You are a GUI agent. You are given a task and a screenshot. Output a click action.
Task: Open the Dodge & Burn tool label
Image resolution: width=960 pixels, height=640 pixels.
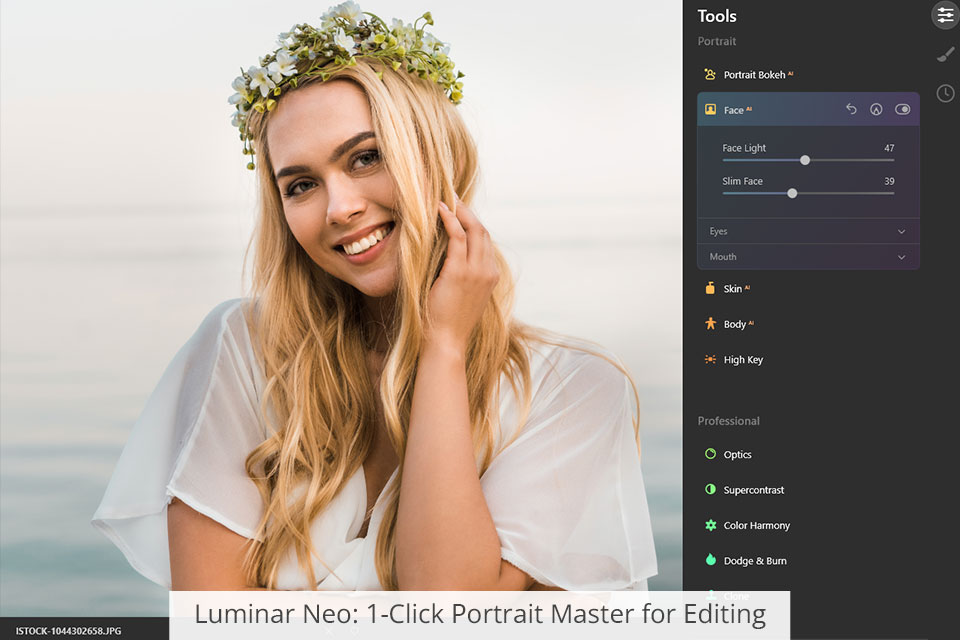pyautogui.click(x=755, y=561)
